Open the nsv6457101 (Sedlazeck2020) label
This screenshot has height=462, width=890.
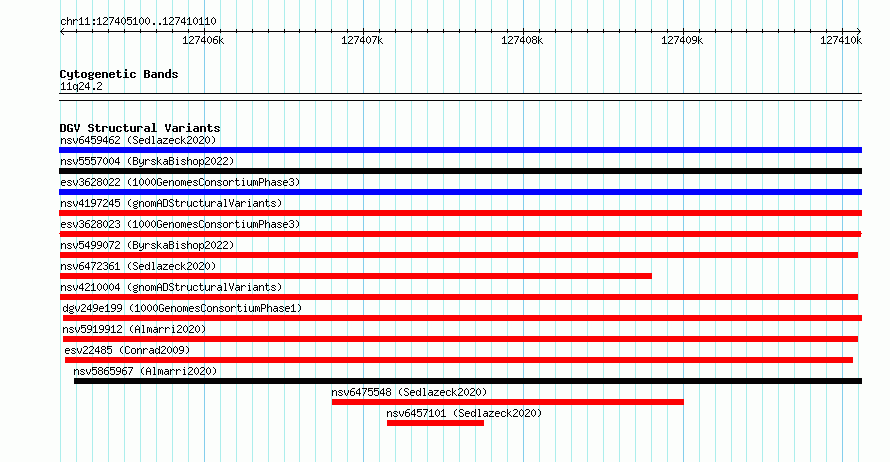point(464,413)
